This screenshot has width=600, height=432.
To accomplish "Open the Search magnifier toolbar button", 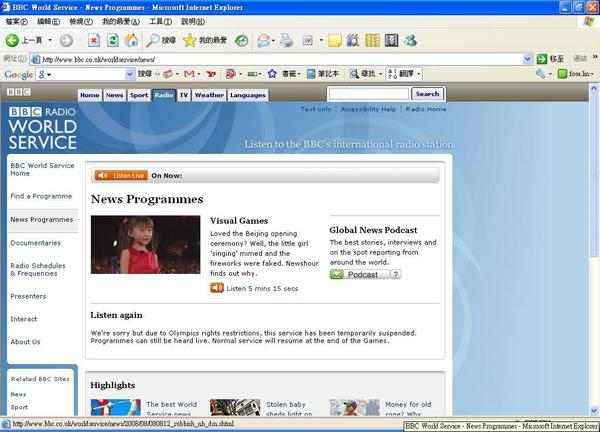I will [161, 40].
